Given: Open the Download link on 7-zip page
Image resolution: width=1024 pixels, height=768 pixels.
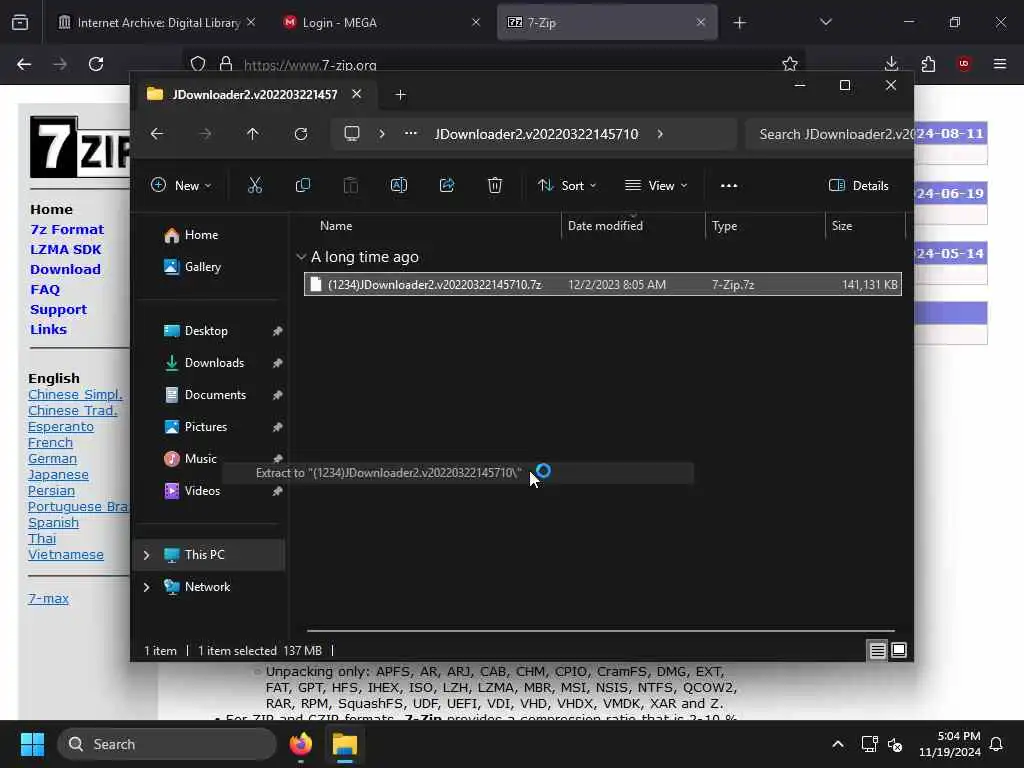Looking at the screenshot, I should pos(65,270).
